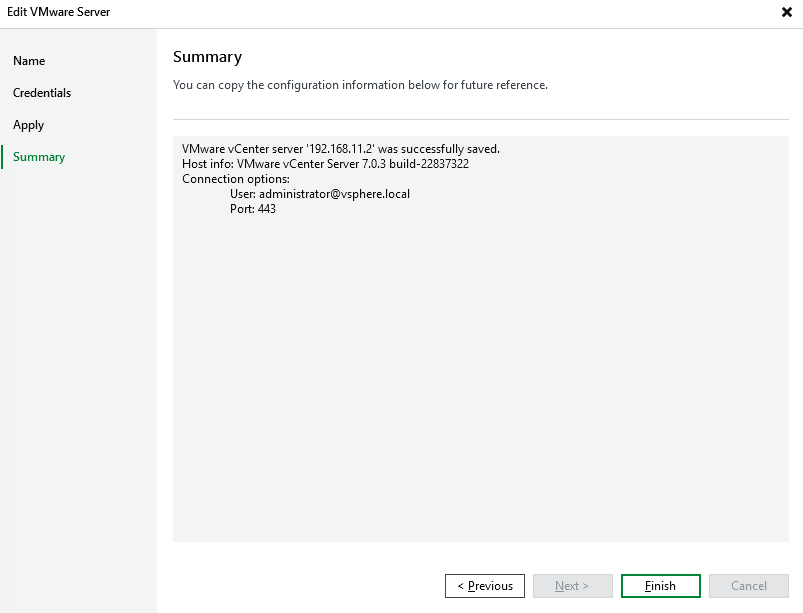Image resolution: width=803 pixels, height=613 pixels.
Task: Open the Credentials wizard step
Action: pos(42,93)
